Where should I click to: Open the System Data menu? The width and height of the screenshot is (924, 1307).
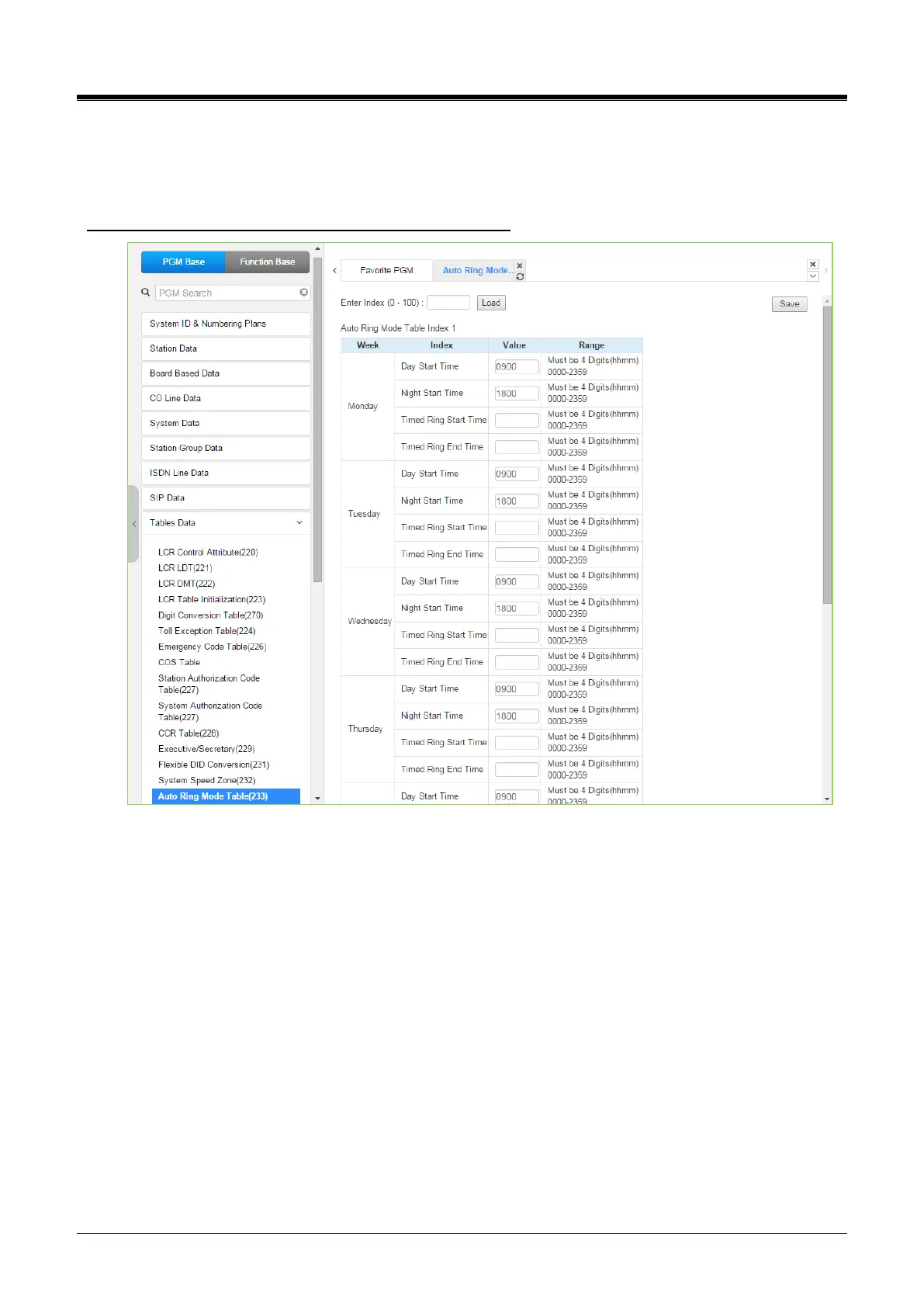tap(226, 423)
